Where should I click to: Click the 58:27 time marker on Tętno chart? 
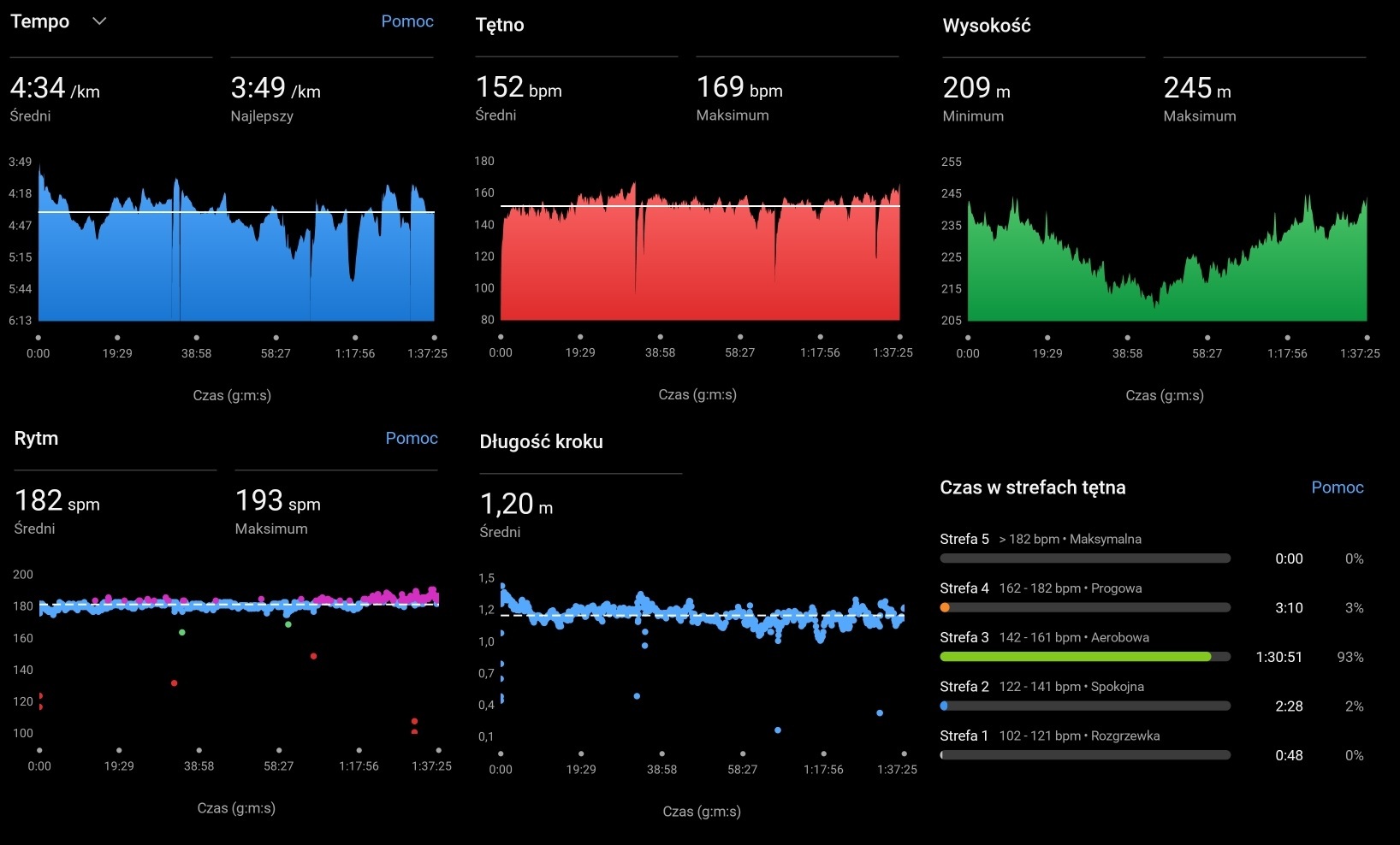point(739,352)
